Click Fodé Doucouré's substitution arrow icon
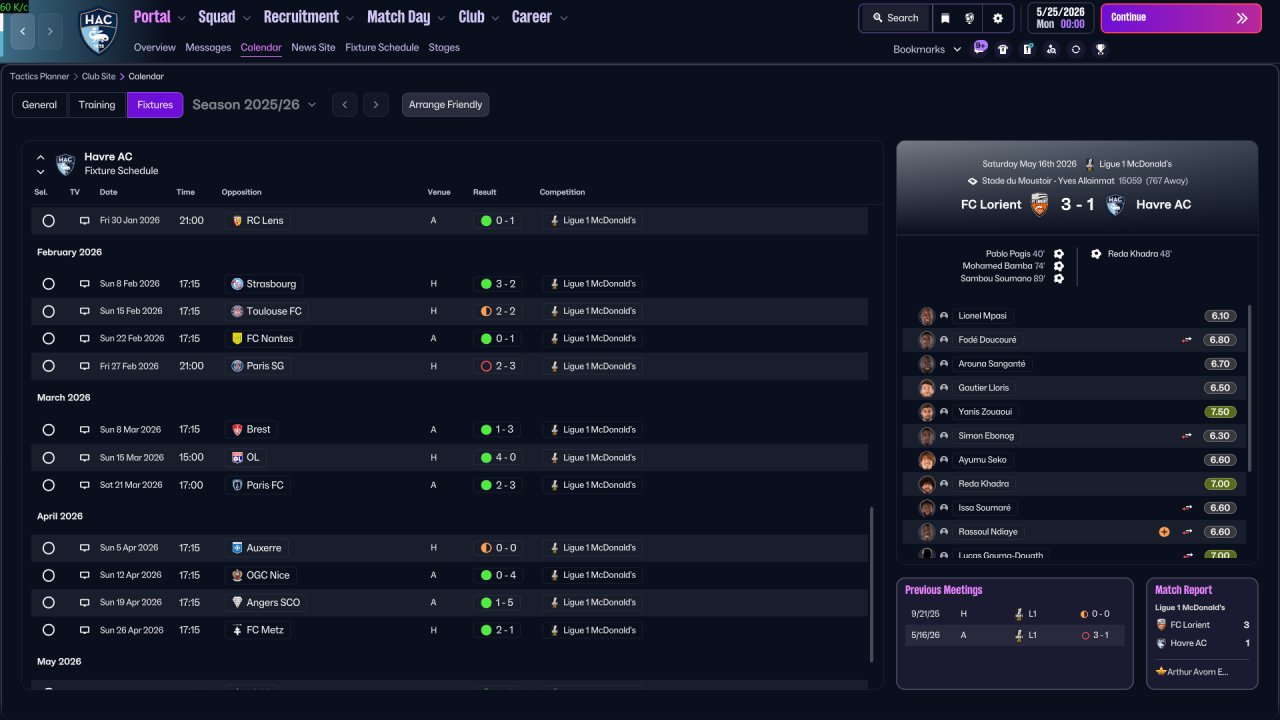This screenshot has height=720, width=1280. tap(1187, 340)
